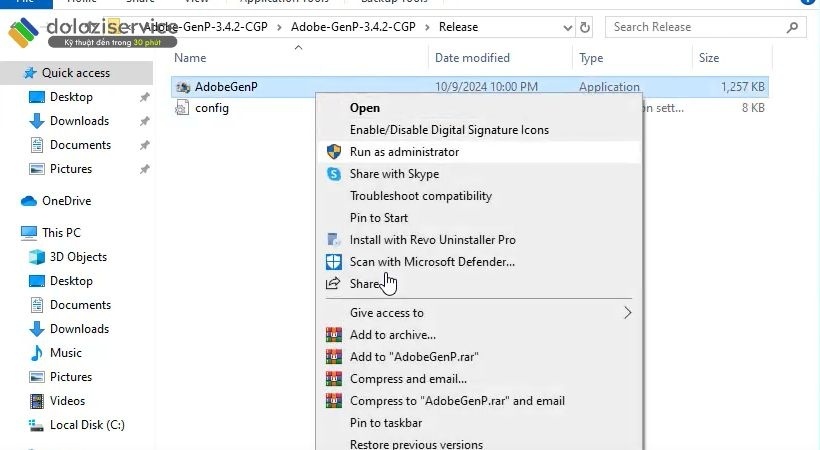
Task: Click pin icon next to Quick access Documents
Action: click(x=144, y=145)
